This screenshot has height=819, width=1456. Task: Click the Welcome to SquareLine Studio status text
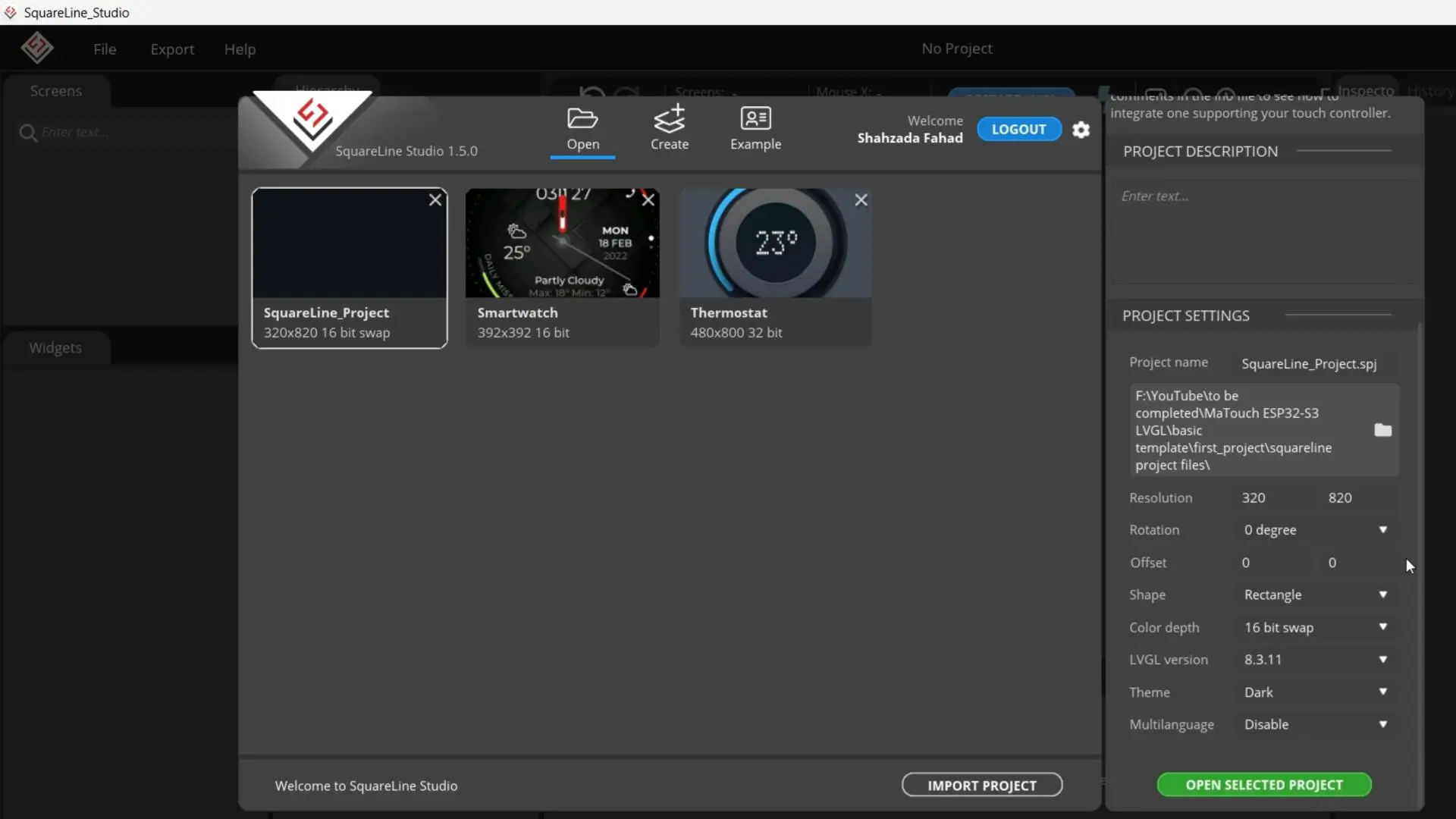click(366, 786)
